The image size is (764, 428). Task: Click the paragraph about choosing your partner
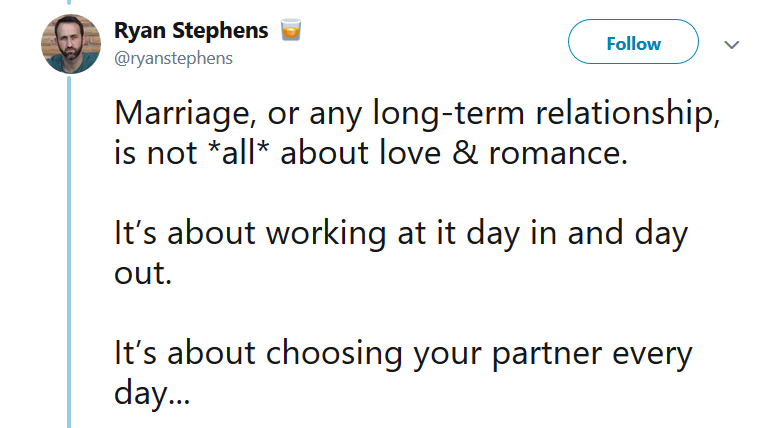[403, 372]
